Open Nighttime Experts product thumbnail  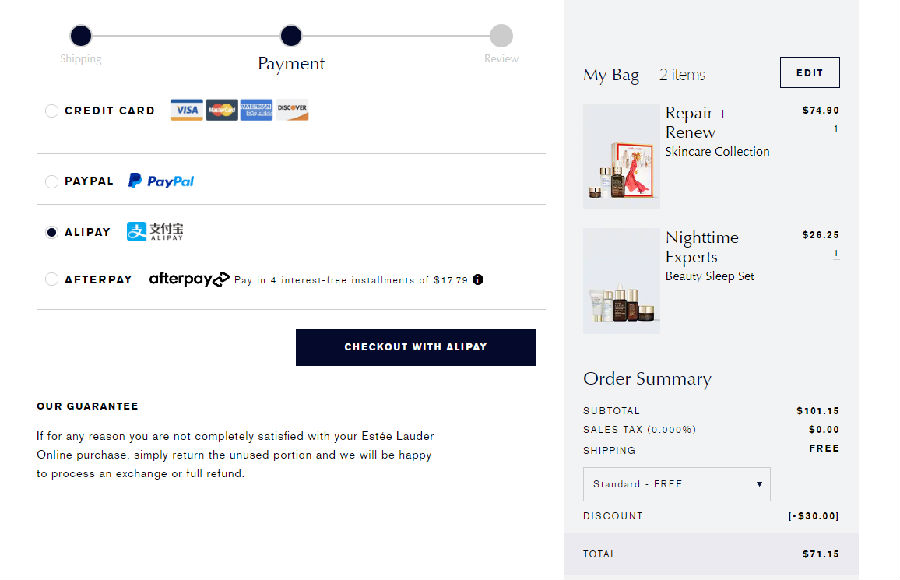[621, 280]
